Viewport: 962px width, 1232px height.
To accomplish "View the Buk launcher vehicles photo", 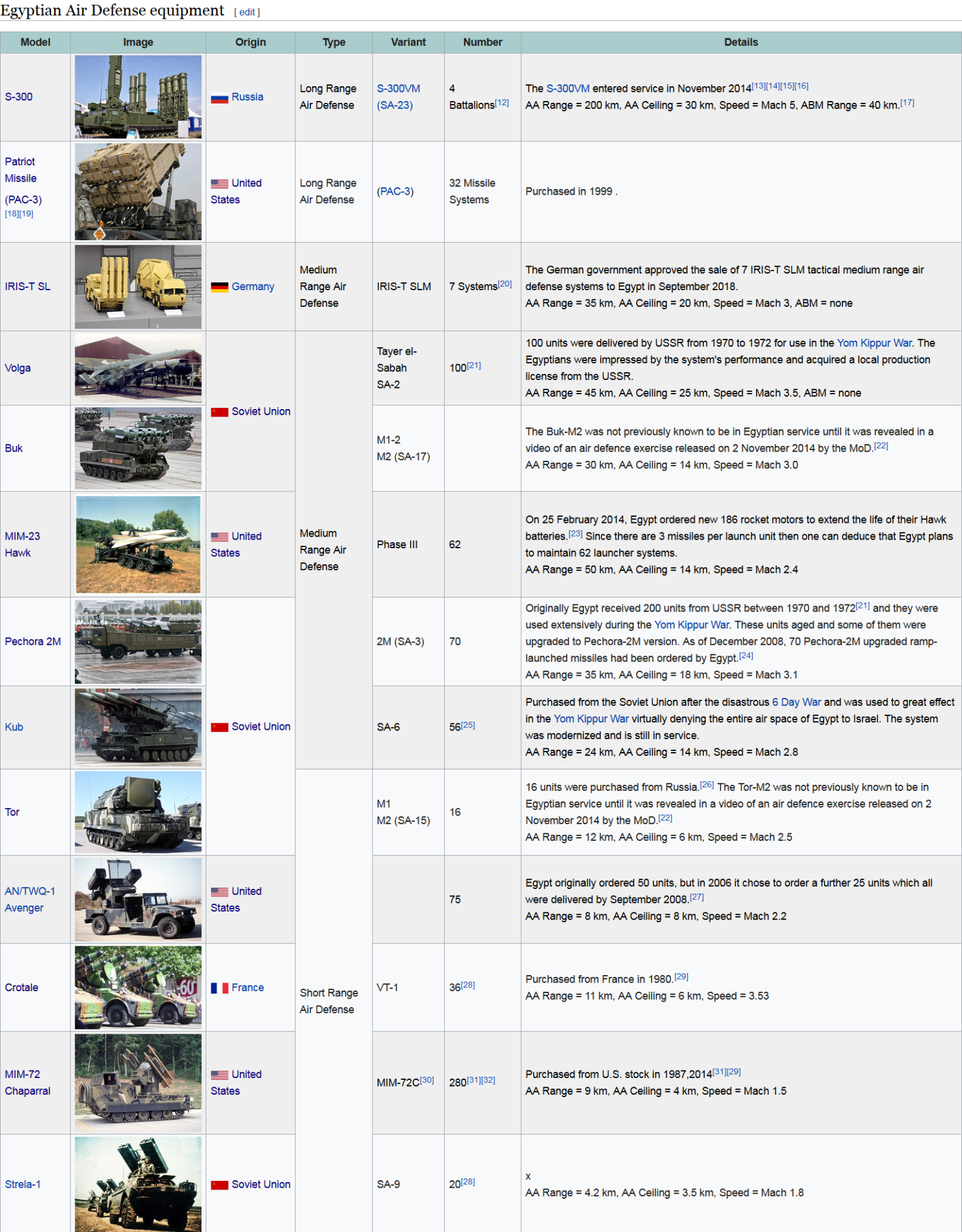I will [x=138, y=448].
